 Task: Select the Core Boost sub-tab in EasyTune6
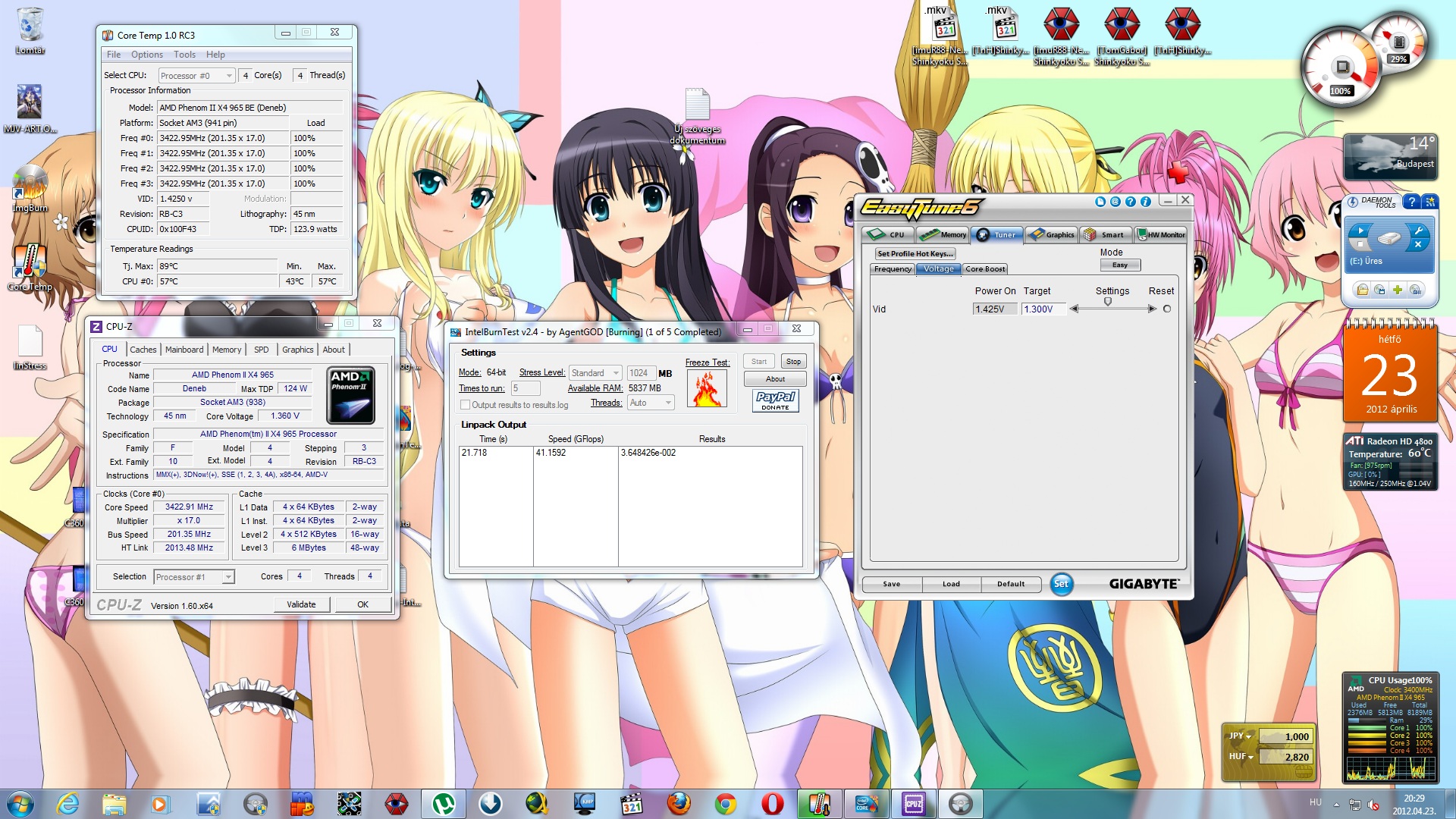(985, 269)
